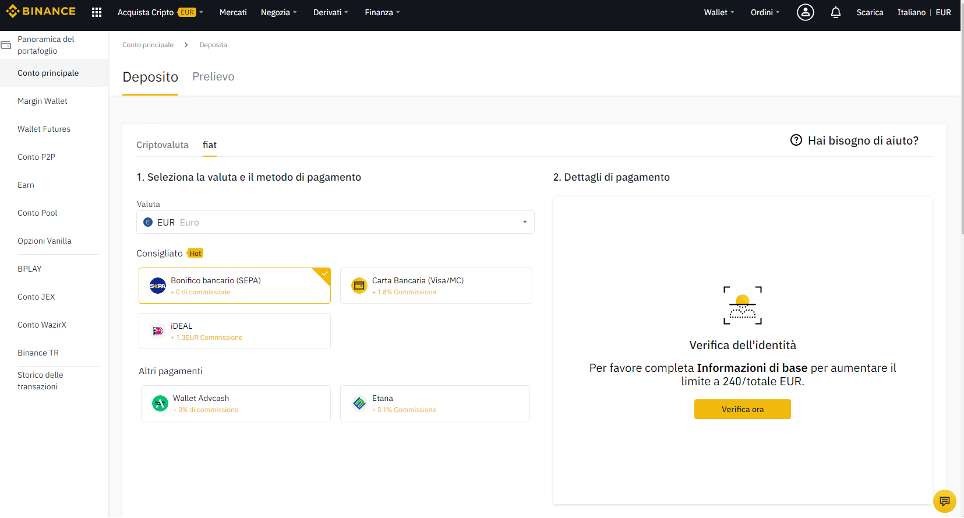Click the EUR currency setting in header
Image resolution: width=964 pixels, height=518 pixels.
click(943, 12)
